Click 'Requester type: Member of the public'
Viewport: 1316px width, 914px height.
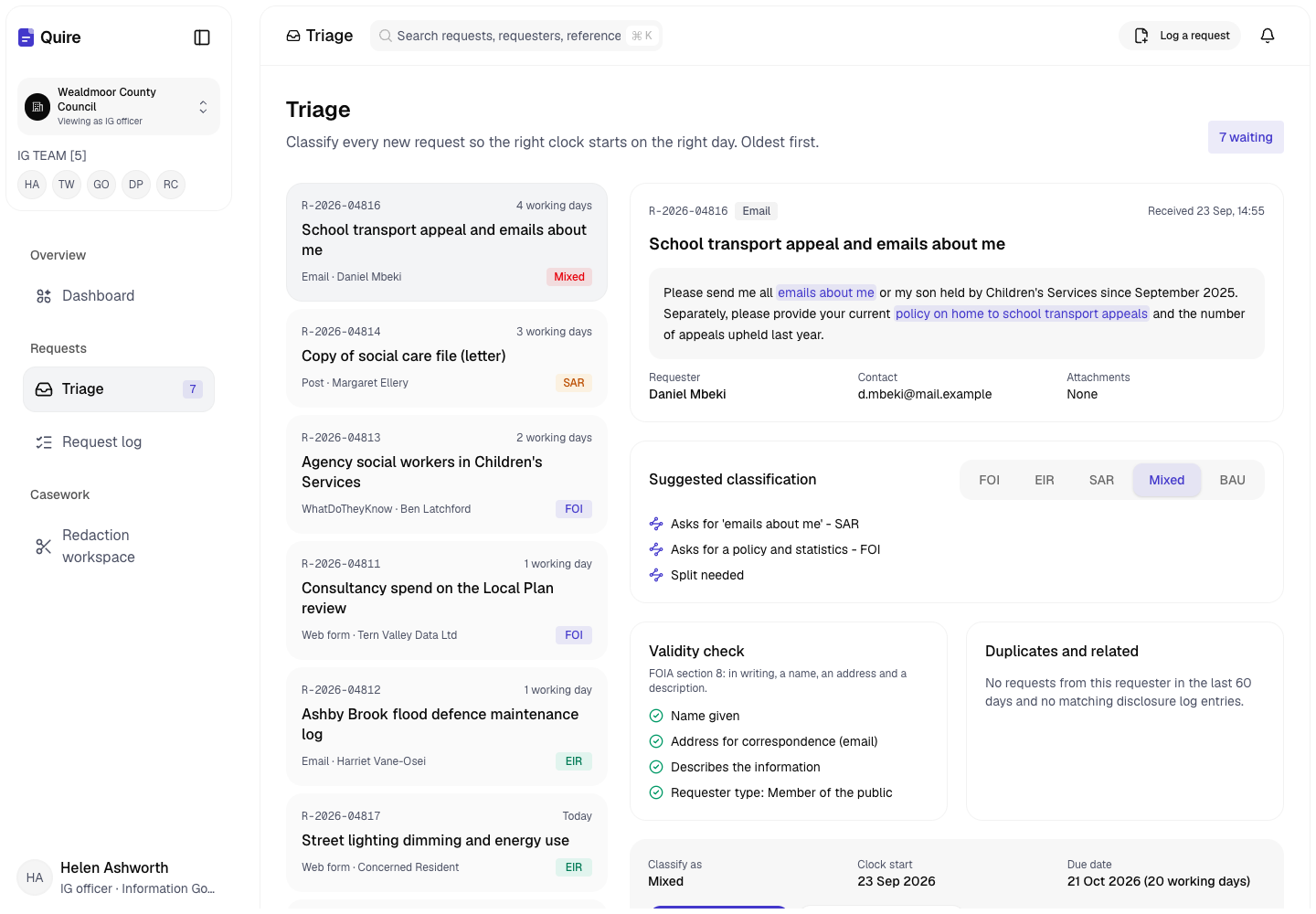[x=781, y=792]
